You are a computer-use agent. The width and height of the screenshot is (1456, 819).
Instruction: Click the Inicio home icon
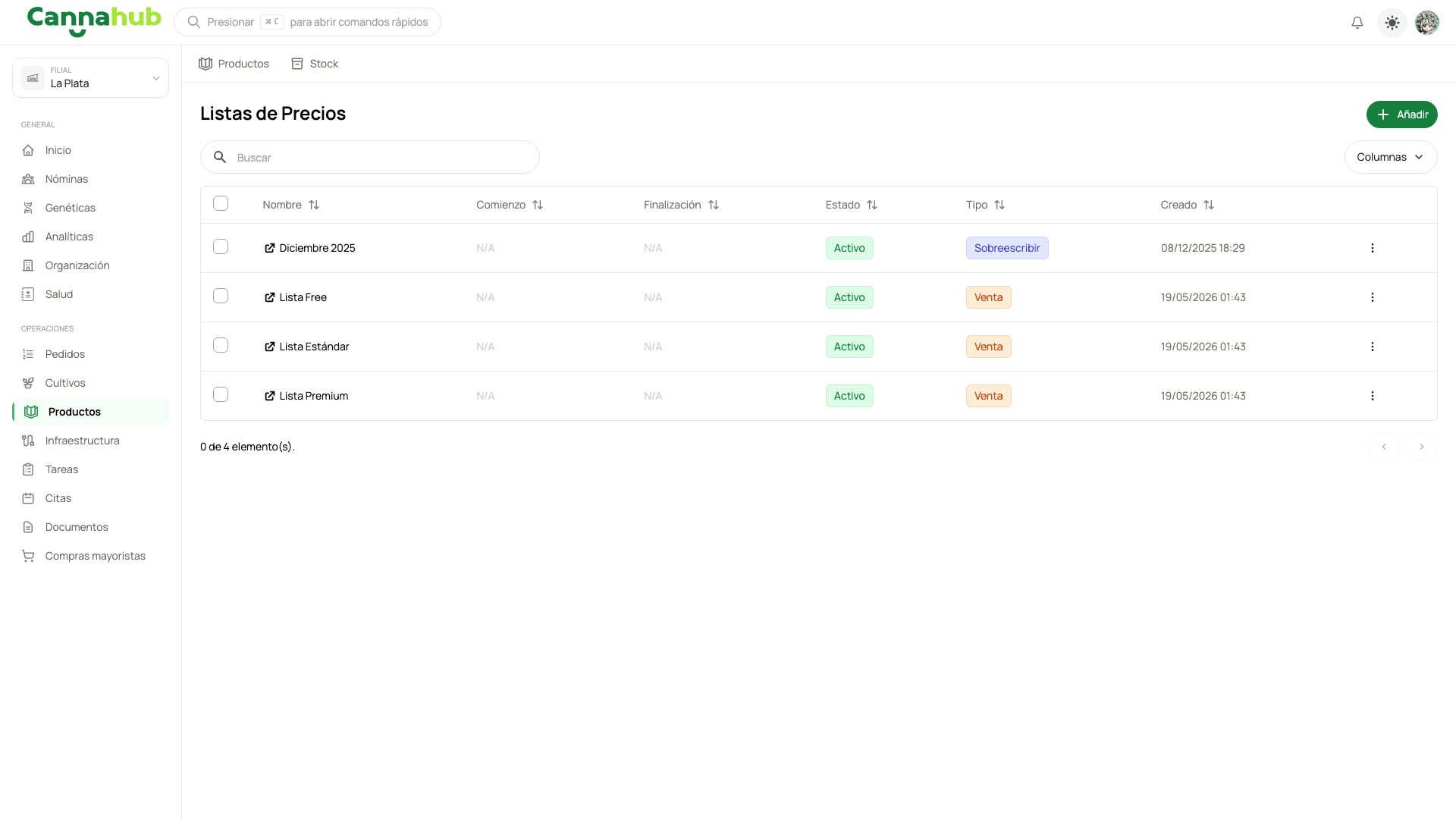(x=28, y=150)
